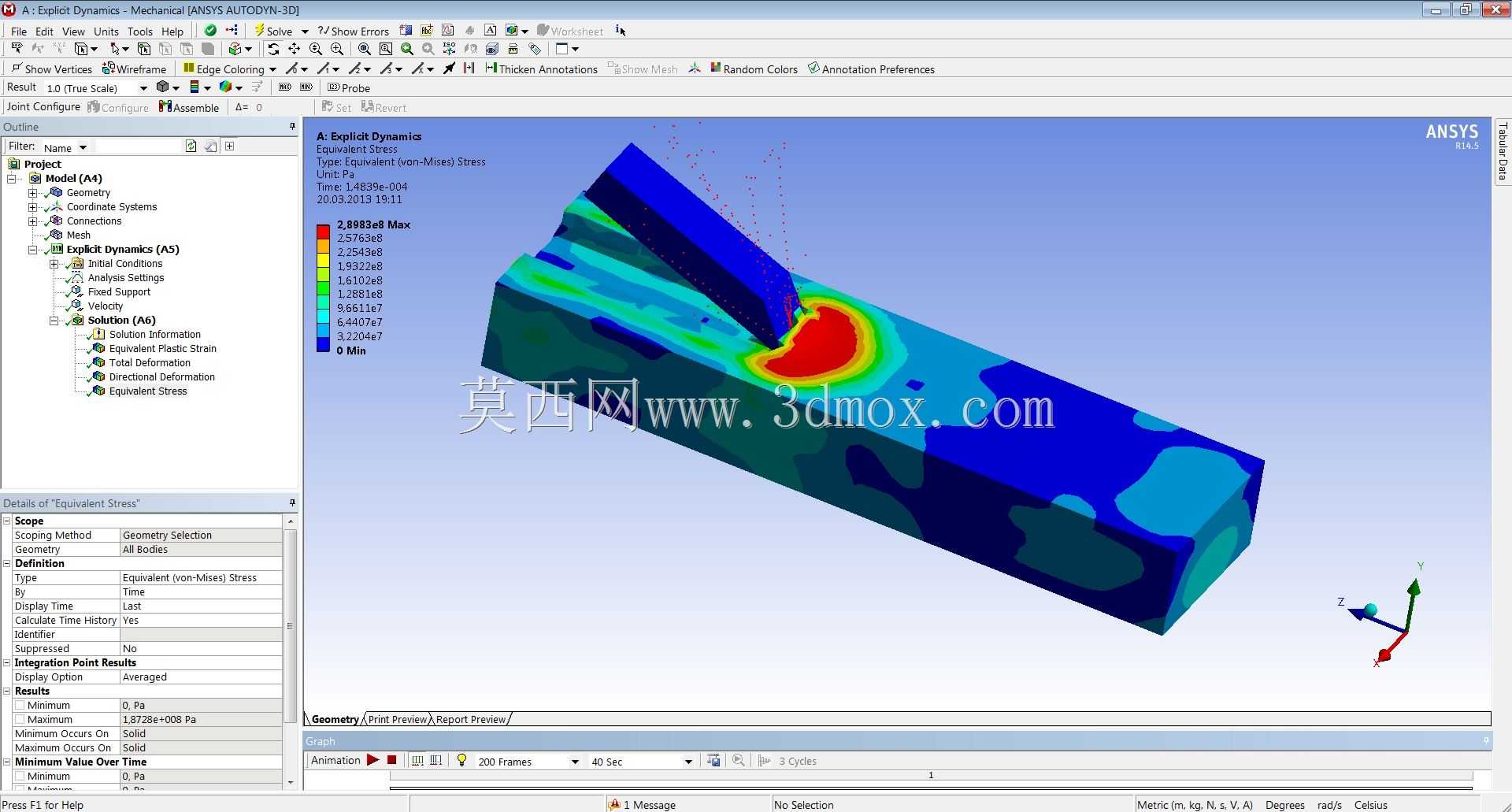The width and height of the screenshot is (1512, 812).
Task: Click the export animation video icon
Action: 713,760
